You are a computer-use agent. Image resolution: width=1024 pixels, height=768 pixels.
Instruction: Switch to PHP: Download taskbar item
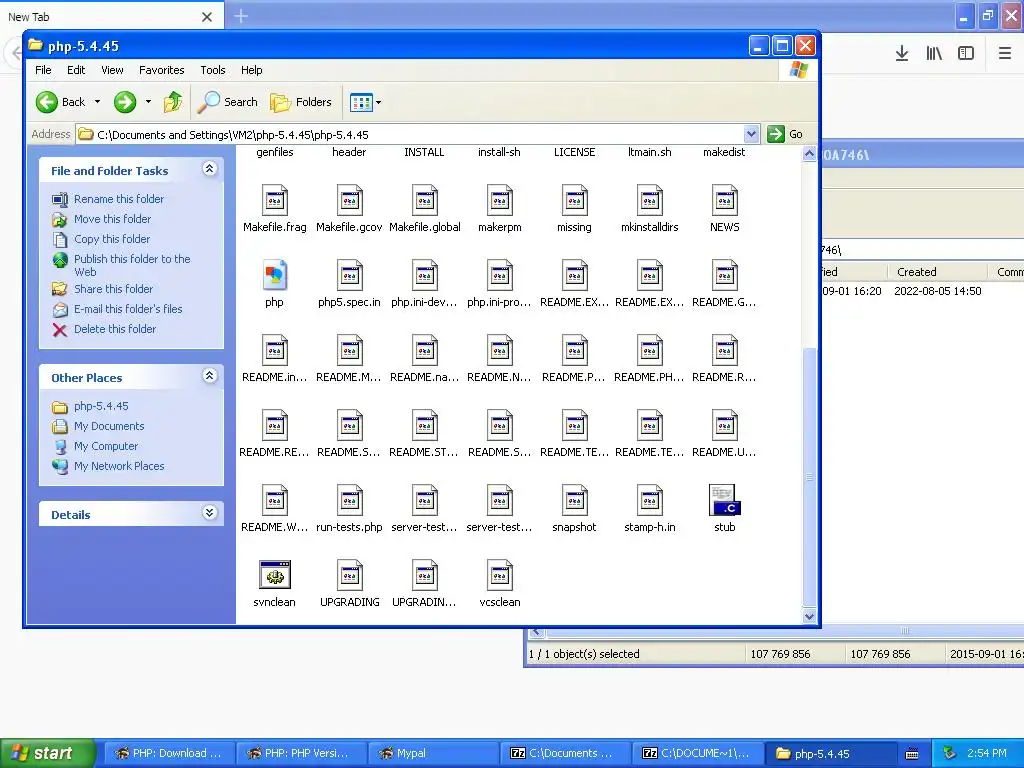tap(169, 753)
